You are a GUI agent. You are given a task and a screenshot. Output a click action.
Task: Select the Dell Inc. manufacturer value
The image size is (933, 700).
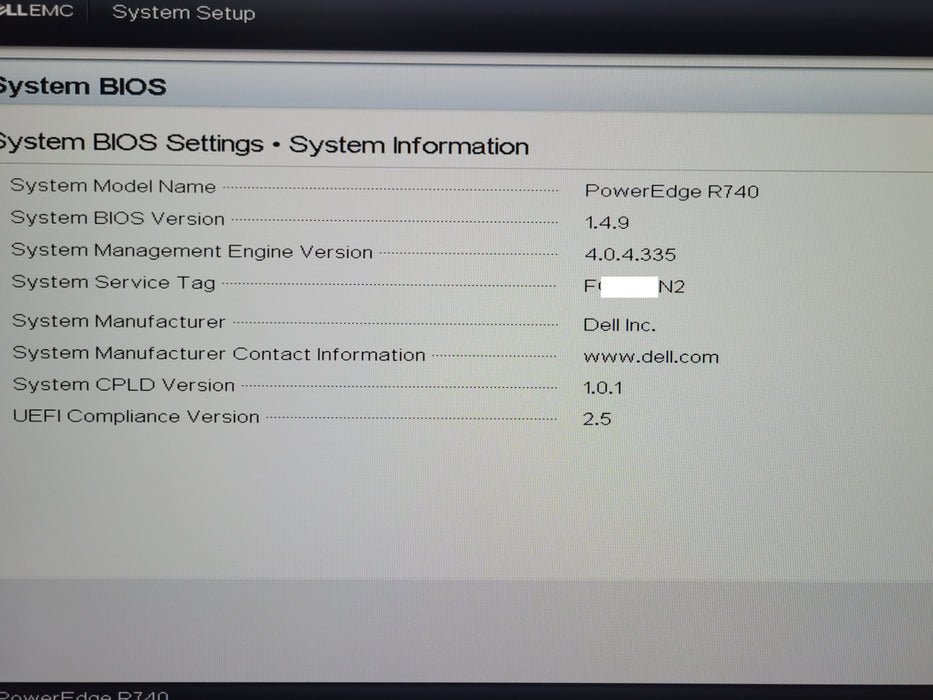(619, 325)
